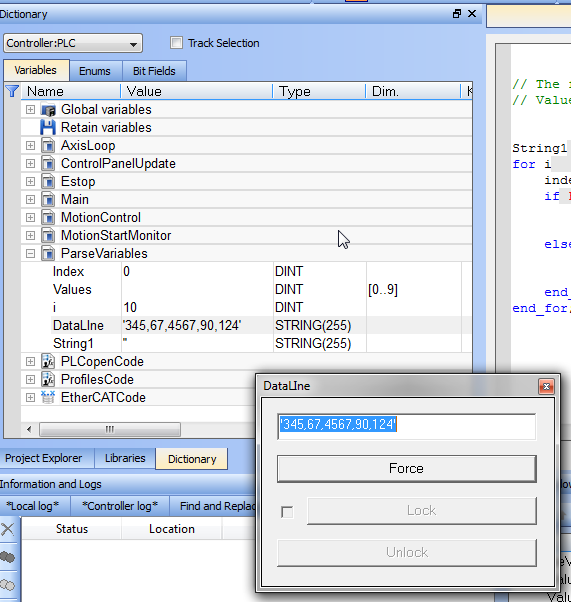Open the *Local log* tab

(x=33, y=506)
